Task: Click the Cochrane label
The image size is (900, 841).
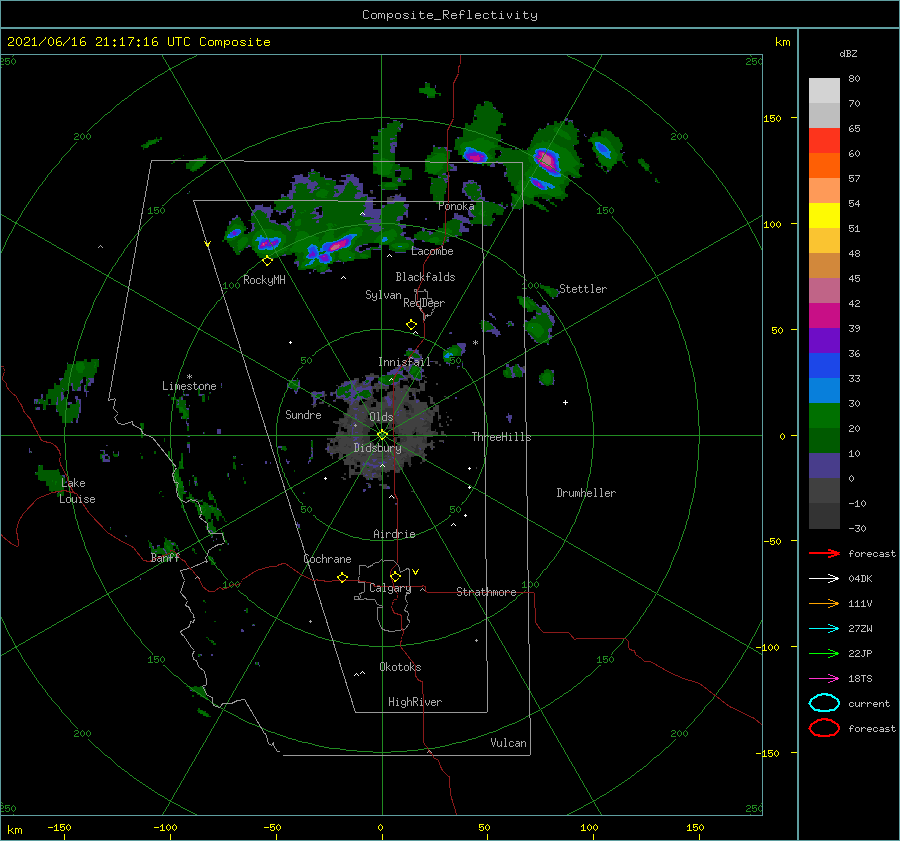Action: pos(327,559)
